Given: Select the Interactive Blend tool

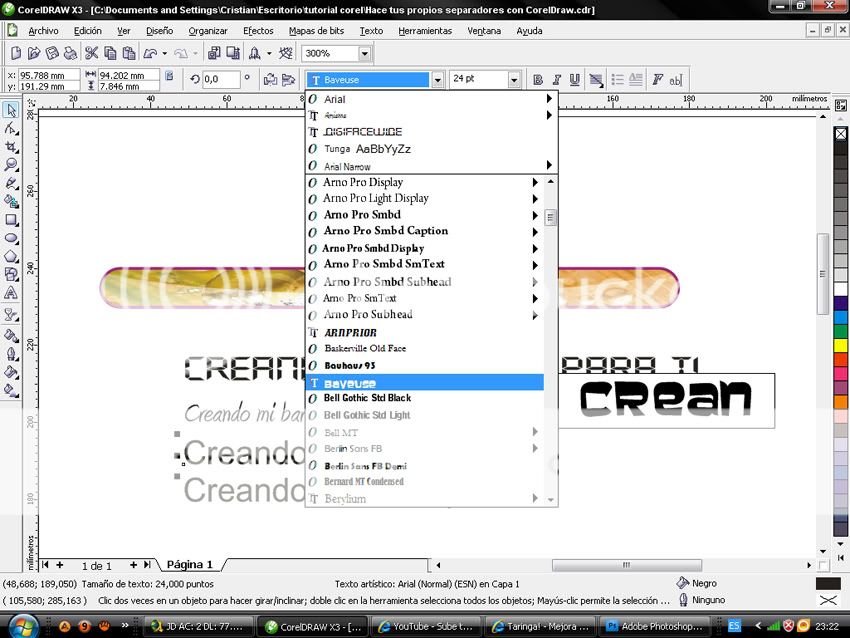Looking at the screenshot, I should 11,314.
